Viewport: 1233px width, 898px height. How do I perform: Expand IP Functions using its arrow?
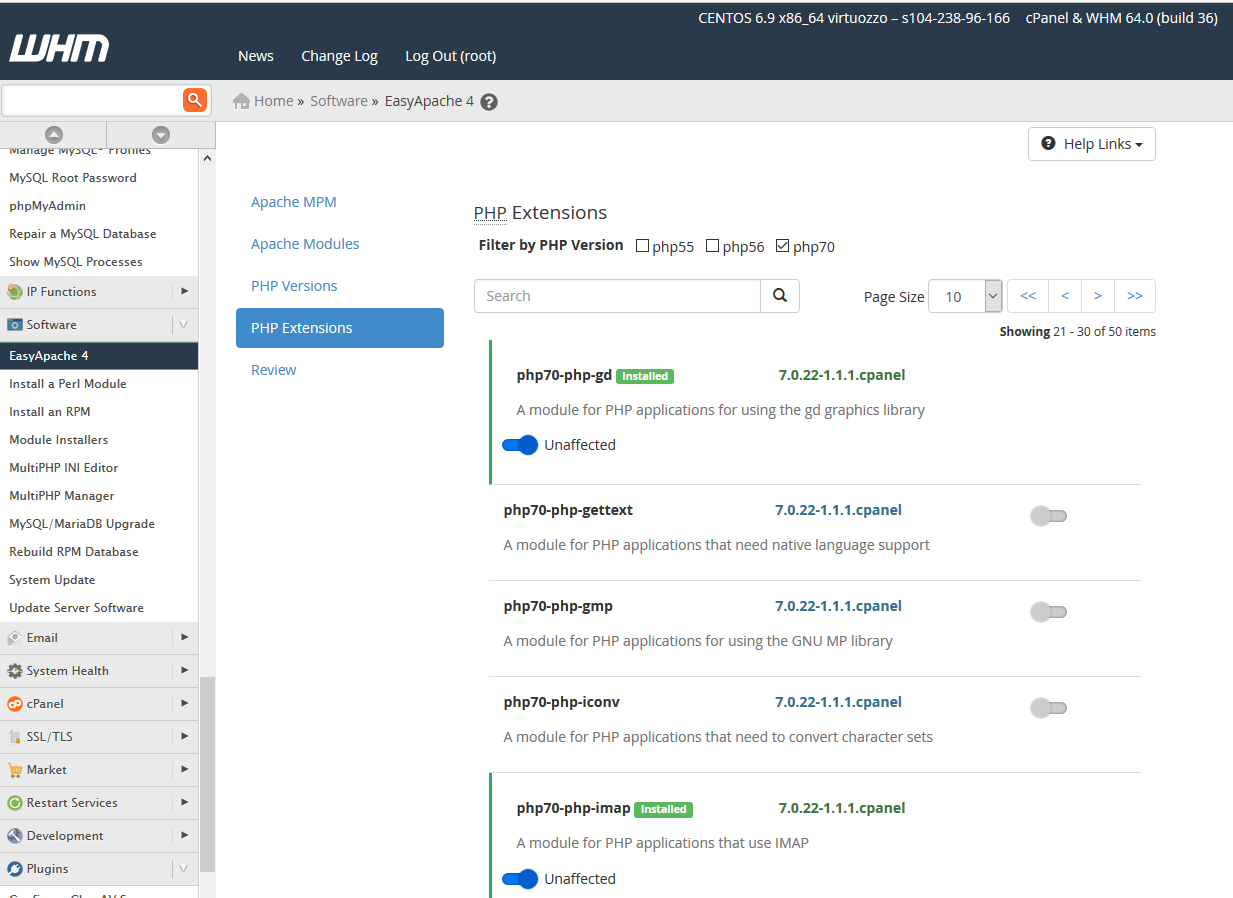184,292
